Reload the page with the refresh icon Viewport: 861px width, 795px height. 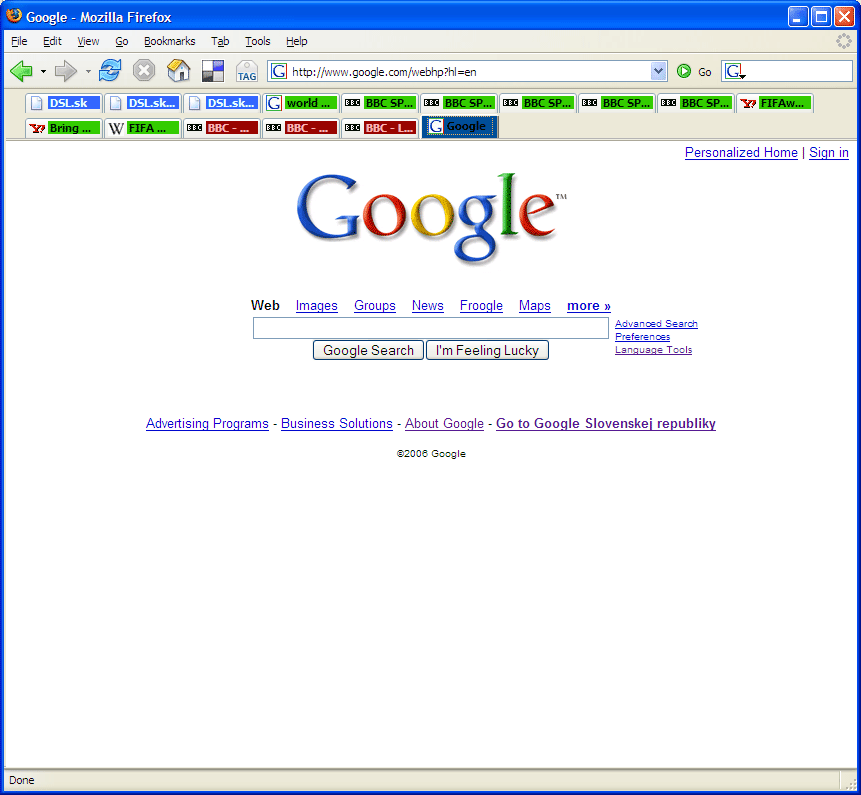[x=110, y=71]
